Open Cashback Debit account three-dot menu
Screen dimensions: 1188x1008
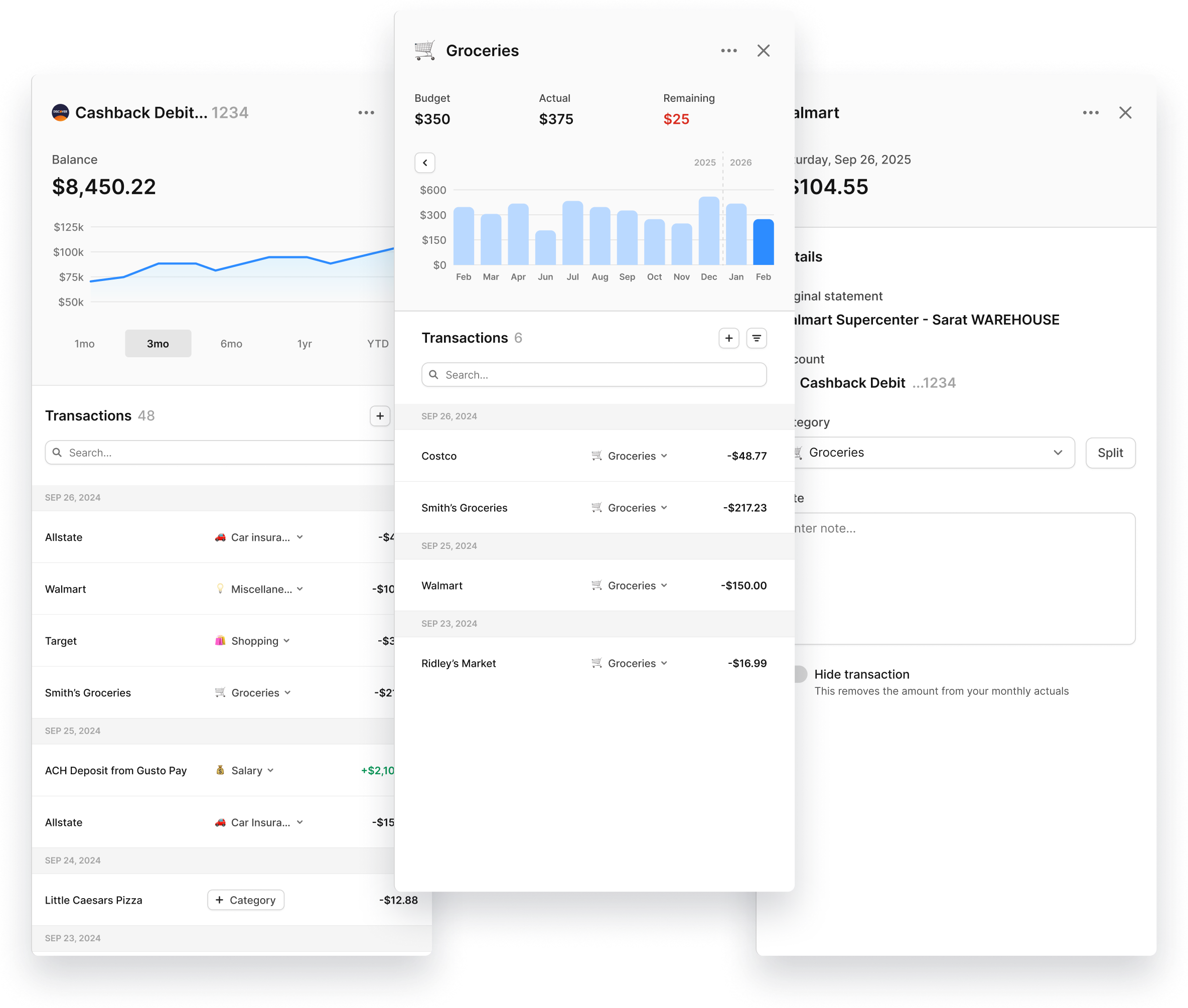click(x=366, y=112)
